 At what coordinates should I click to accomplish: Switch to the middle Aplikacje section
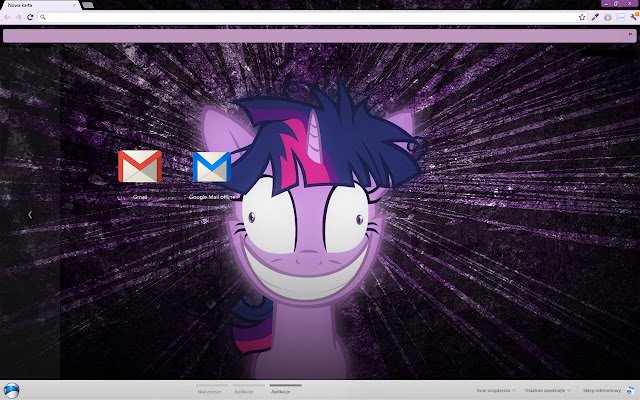pyautogui.click(x=244, y=391)
